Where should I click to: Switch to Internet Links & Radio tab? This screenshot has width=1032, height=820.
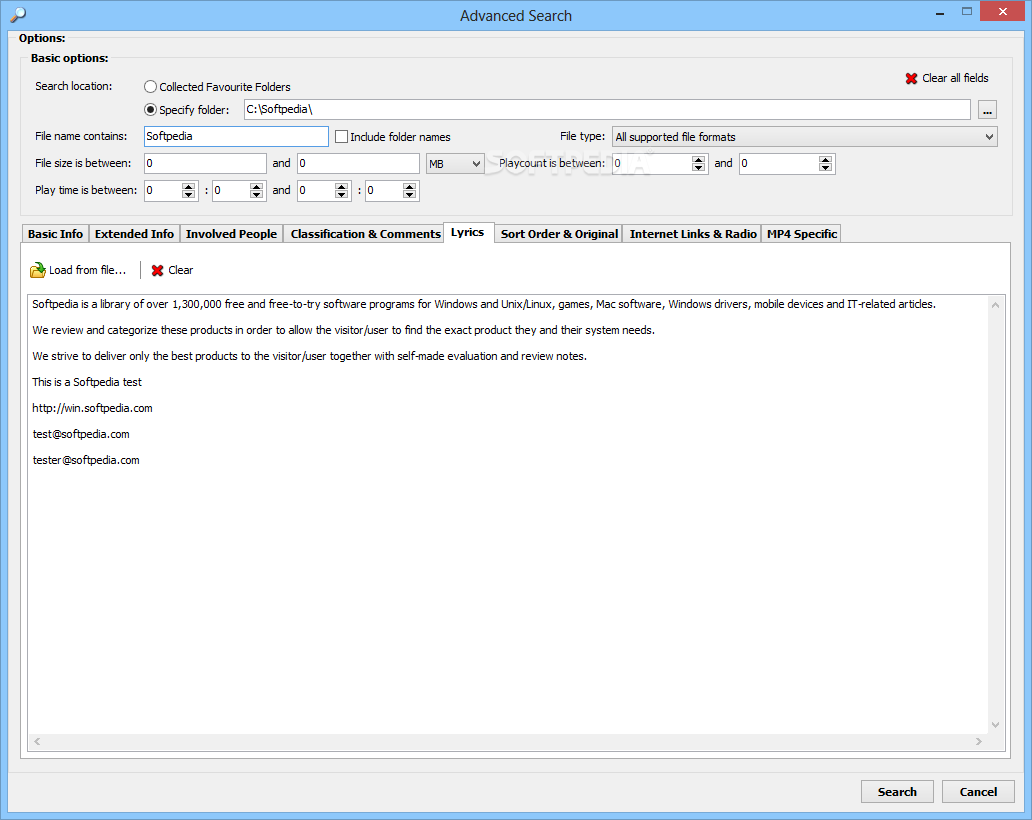(692, 234)
